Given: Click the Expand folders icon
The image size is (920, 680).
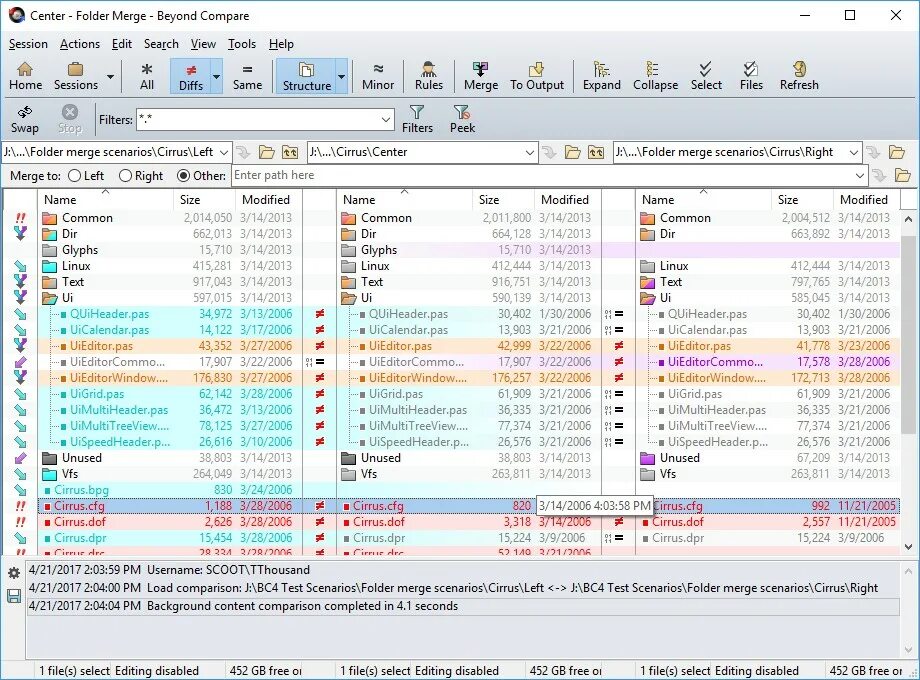Looking at the screenshot, I should click(601, 76).
